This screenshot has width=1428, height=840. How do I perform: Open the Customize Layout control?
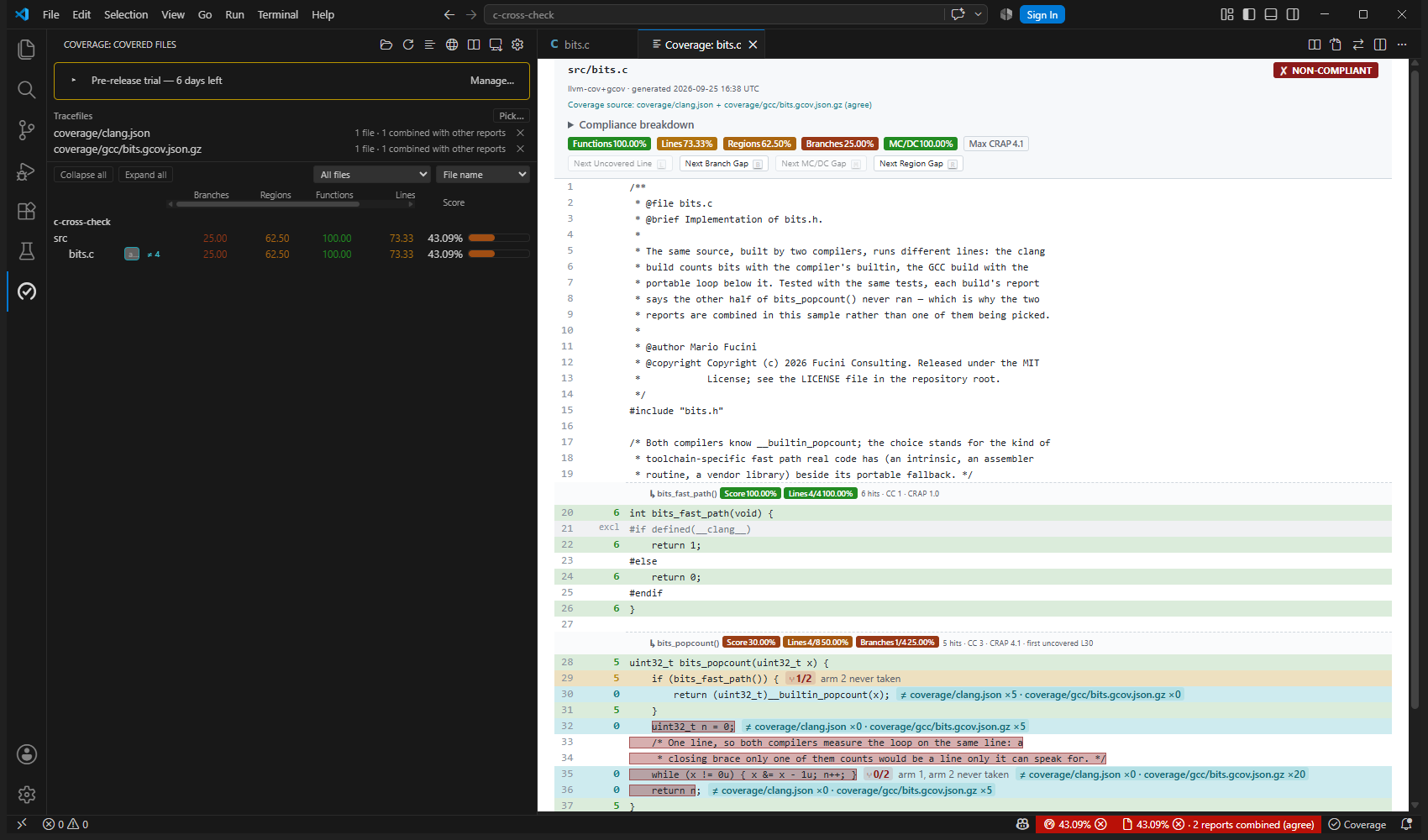[x=1227, y=14]
